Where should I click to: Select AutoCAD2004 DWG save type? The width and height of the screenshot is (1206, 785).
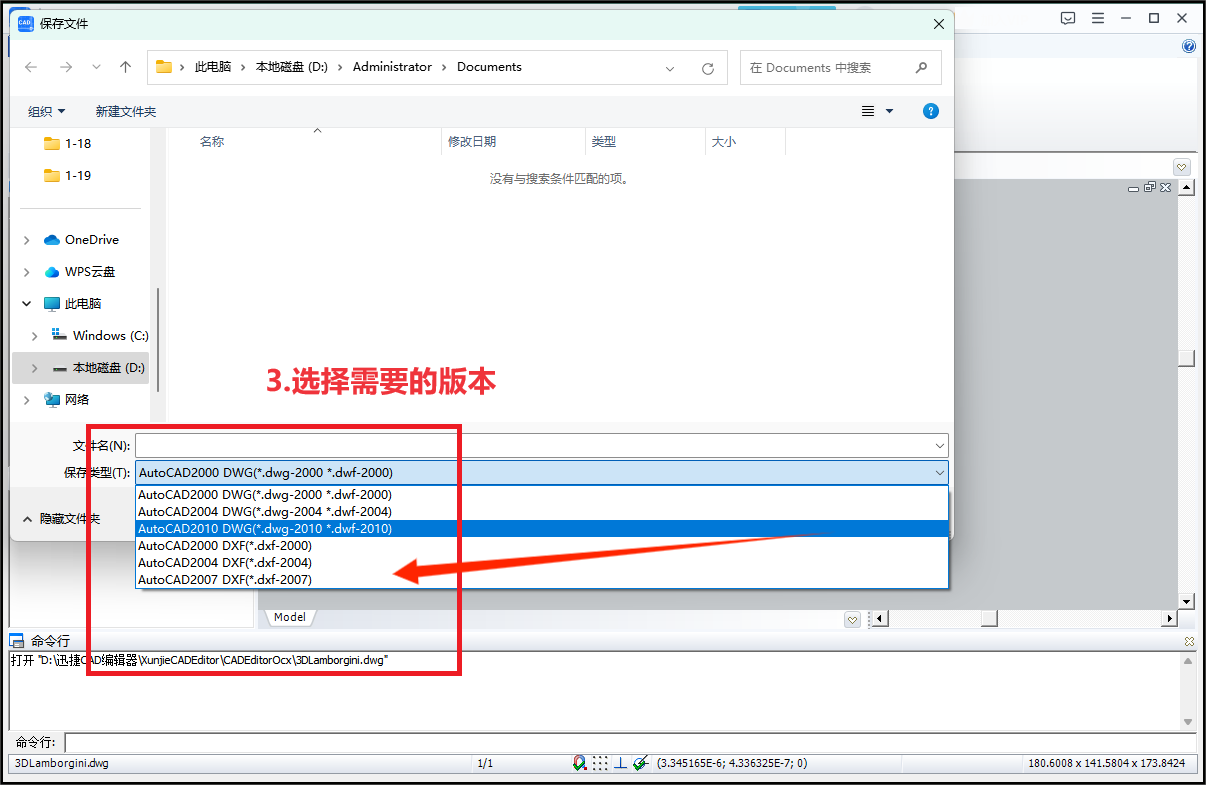click(x=542, y=511)
